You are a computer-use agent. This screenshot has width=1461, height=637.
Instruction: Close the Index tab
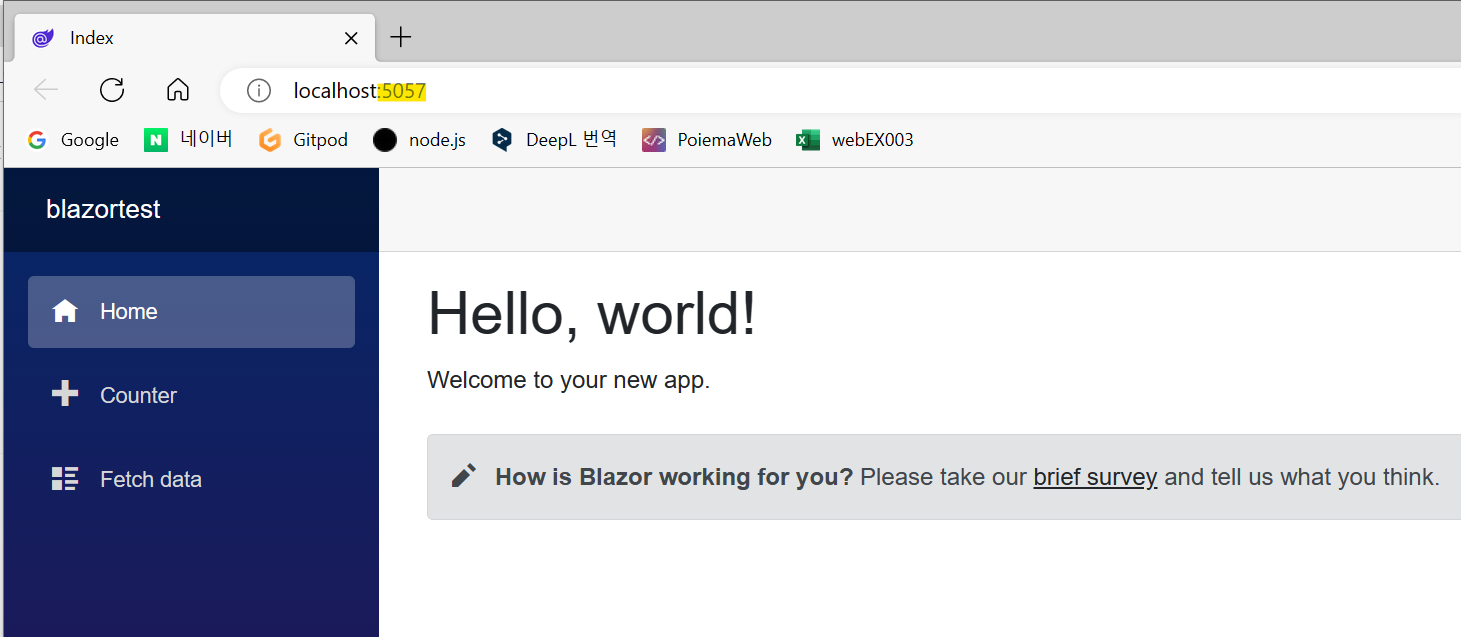click(x=351, y=38)
